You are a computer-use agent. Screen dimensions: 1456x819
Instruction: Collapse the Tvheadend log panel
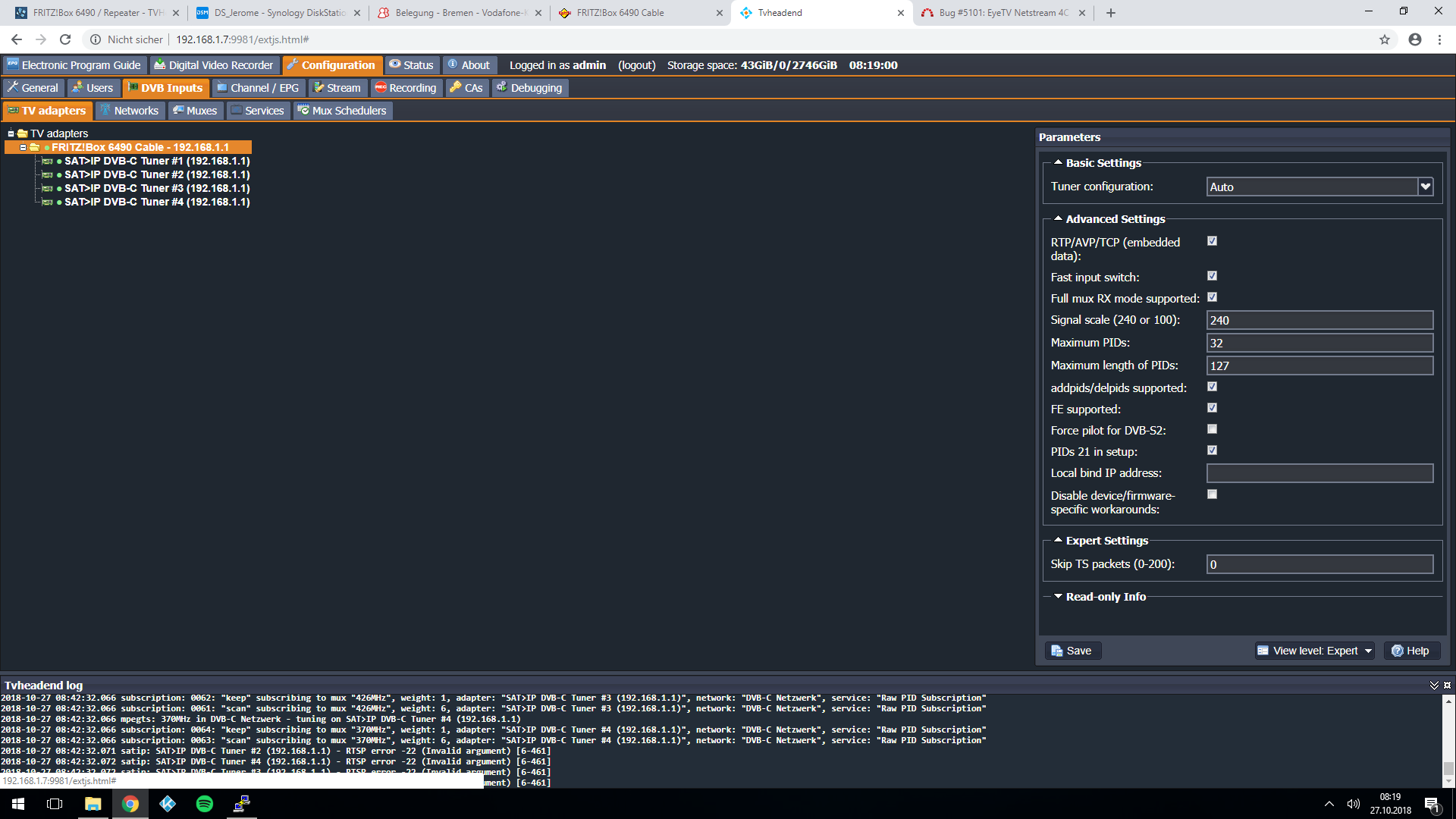click(1434, 685)
